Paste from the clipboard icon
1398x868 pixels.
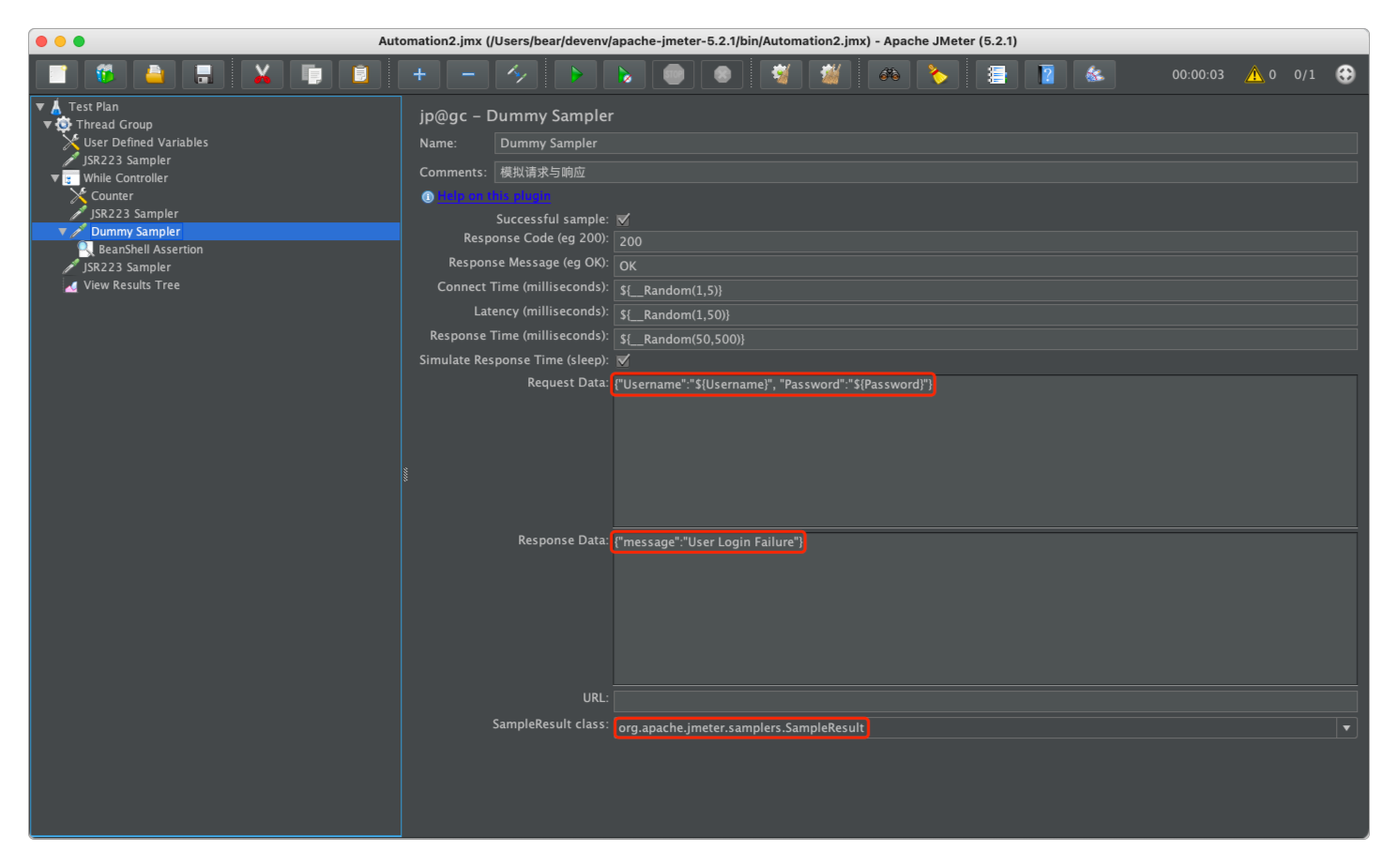tap(359, 74)
